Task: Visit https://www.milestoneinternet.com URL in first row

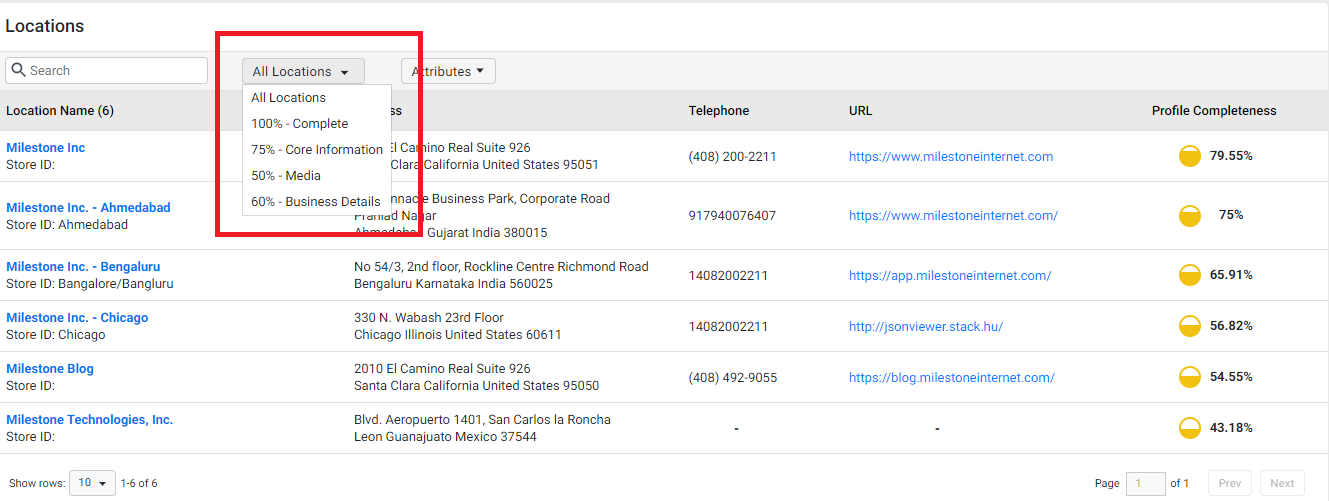Action: [x=951, y=157]
